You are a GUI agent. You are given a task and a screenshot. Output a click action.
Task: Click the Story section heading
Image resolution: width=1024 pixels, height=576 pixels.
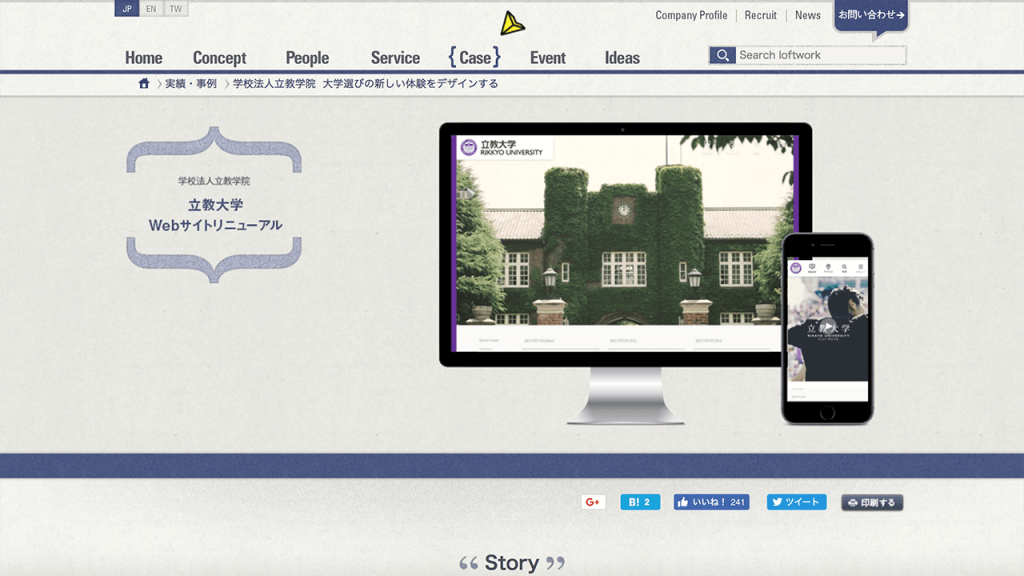[511, 562]
